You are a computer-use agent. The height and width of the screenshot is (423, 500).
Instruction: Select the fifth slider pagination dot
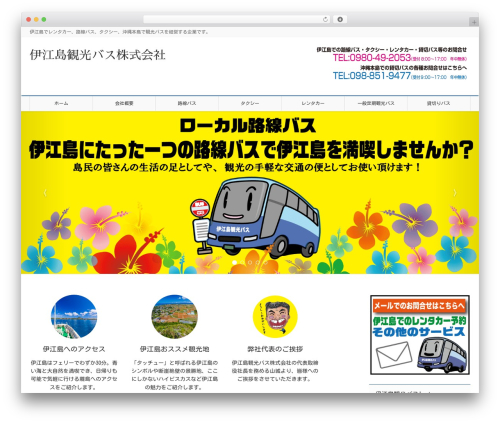[x=266, y=263]
